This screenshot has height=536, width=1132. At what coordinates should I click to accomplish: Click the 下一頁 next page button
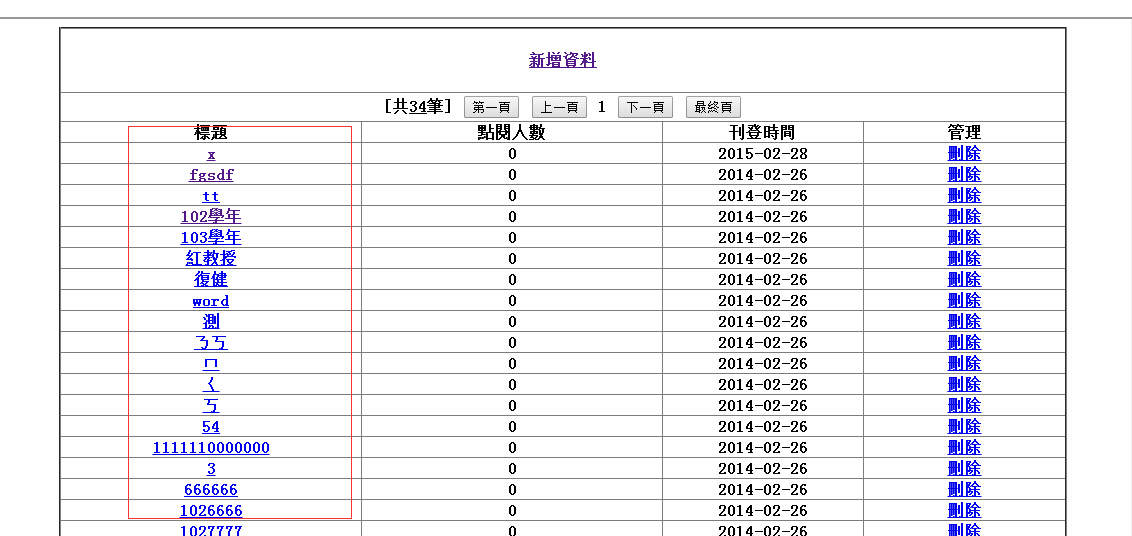click(x=645, y=108)
